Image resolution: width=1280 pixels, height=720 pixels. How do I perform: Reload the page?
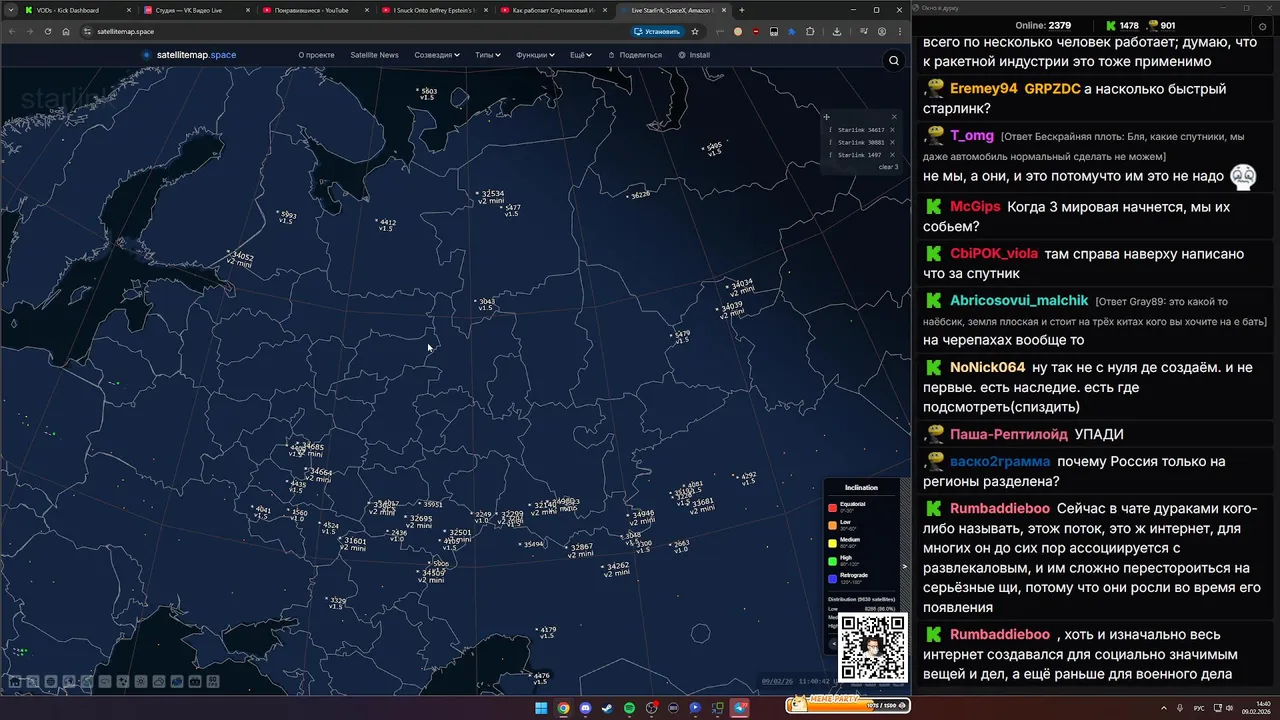(x=46, y=31)
